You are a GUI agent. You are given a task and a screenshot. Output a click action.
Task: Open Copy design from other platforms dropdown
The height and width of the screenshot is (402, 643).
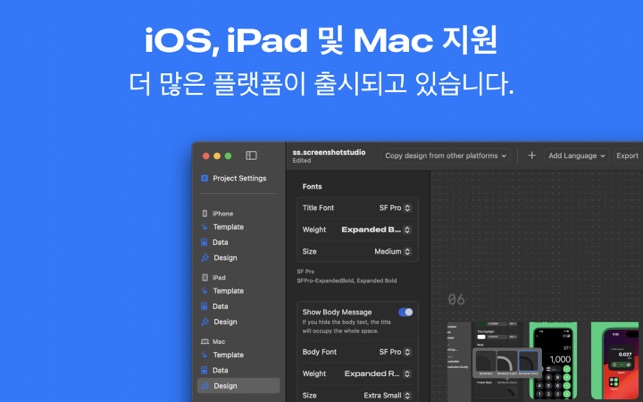(445, 155)
